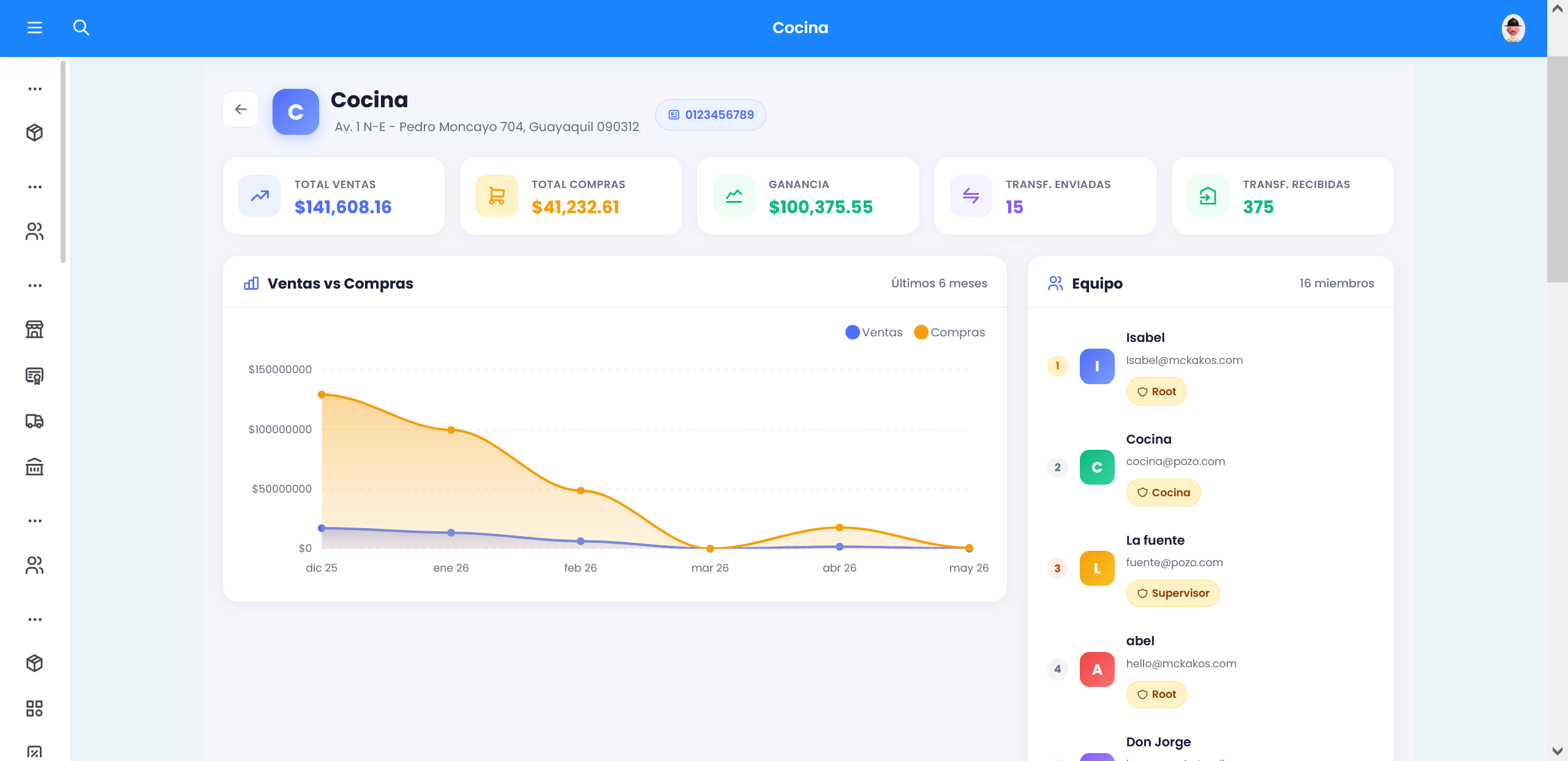The width and height of the screenshot is (1568, 761).
Task: Click rank badge 3 beside La fuente
Action: click(x=1057, y=569)
